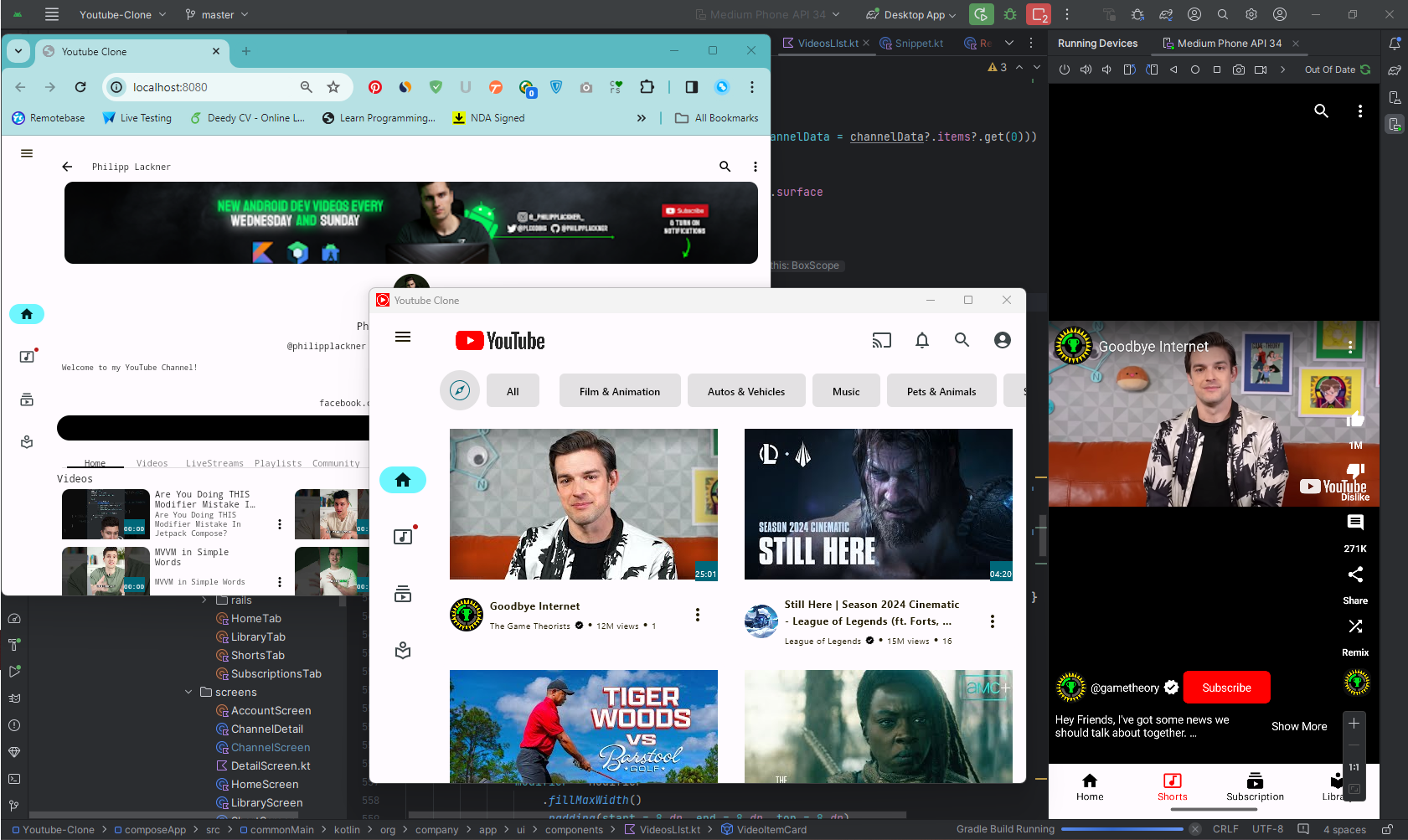Open Subscriptions rail icon in desktop app
This screenshot has width=1408, height=840.
(x=403, y=594)
